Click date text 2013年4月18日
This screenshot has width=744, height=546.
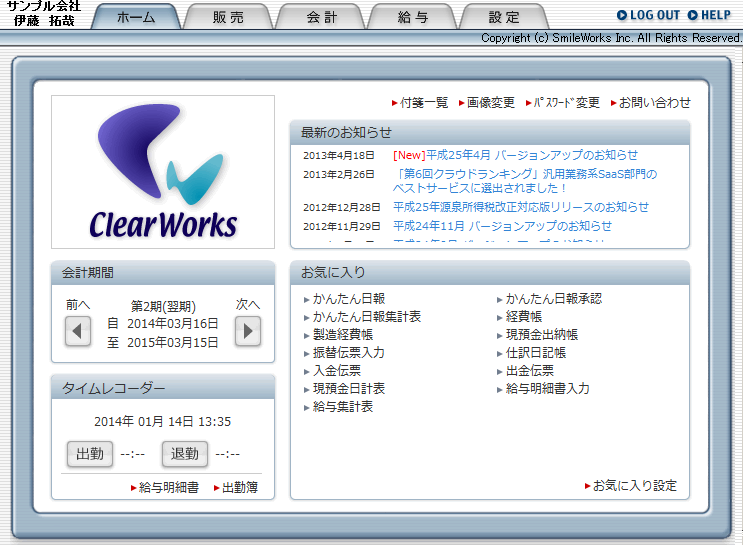pos(339,156)
